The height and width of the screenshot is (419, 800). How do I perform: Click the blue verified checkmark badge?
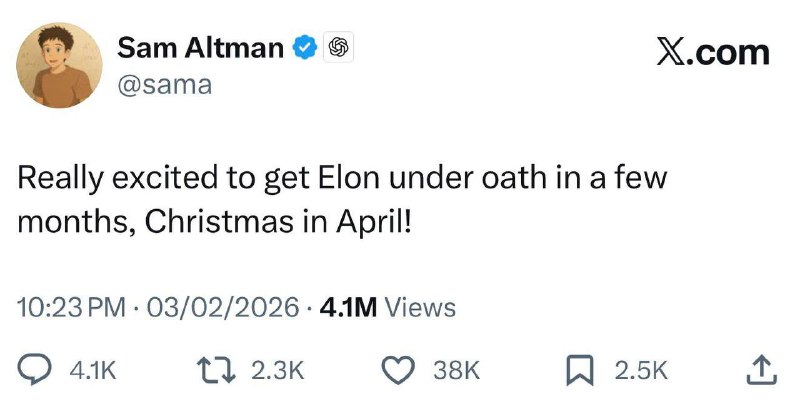(x=305, y=47)
